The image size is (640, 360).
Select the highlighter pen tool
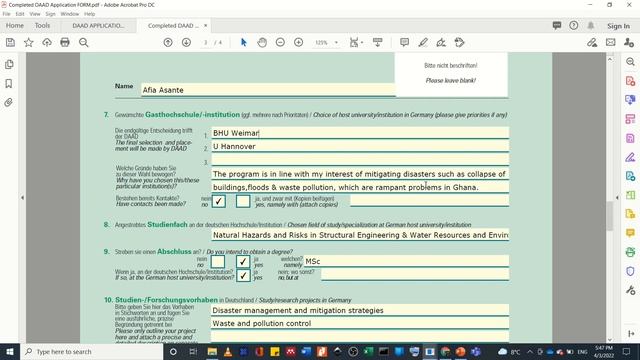click(423, 42)
